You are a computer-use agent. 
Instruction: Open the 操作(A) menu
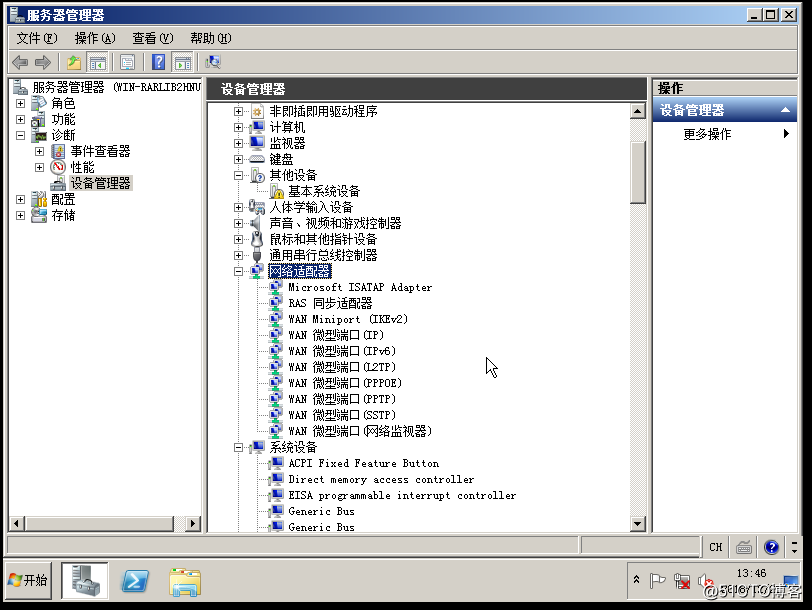(95, 38)
